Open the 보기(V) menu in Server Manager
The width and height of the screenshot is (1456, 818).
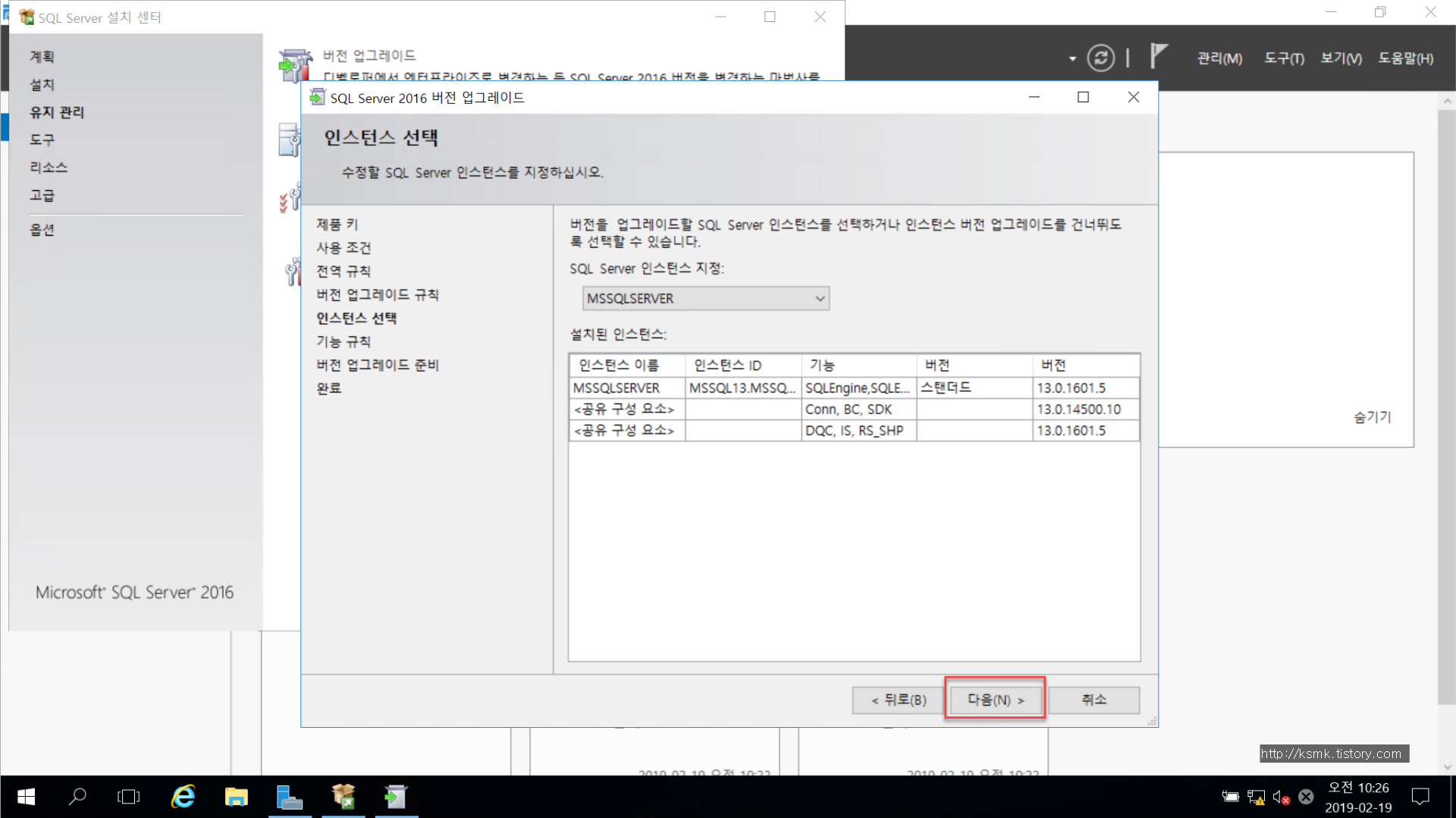[x=1341, y=58]
